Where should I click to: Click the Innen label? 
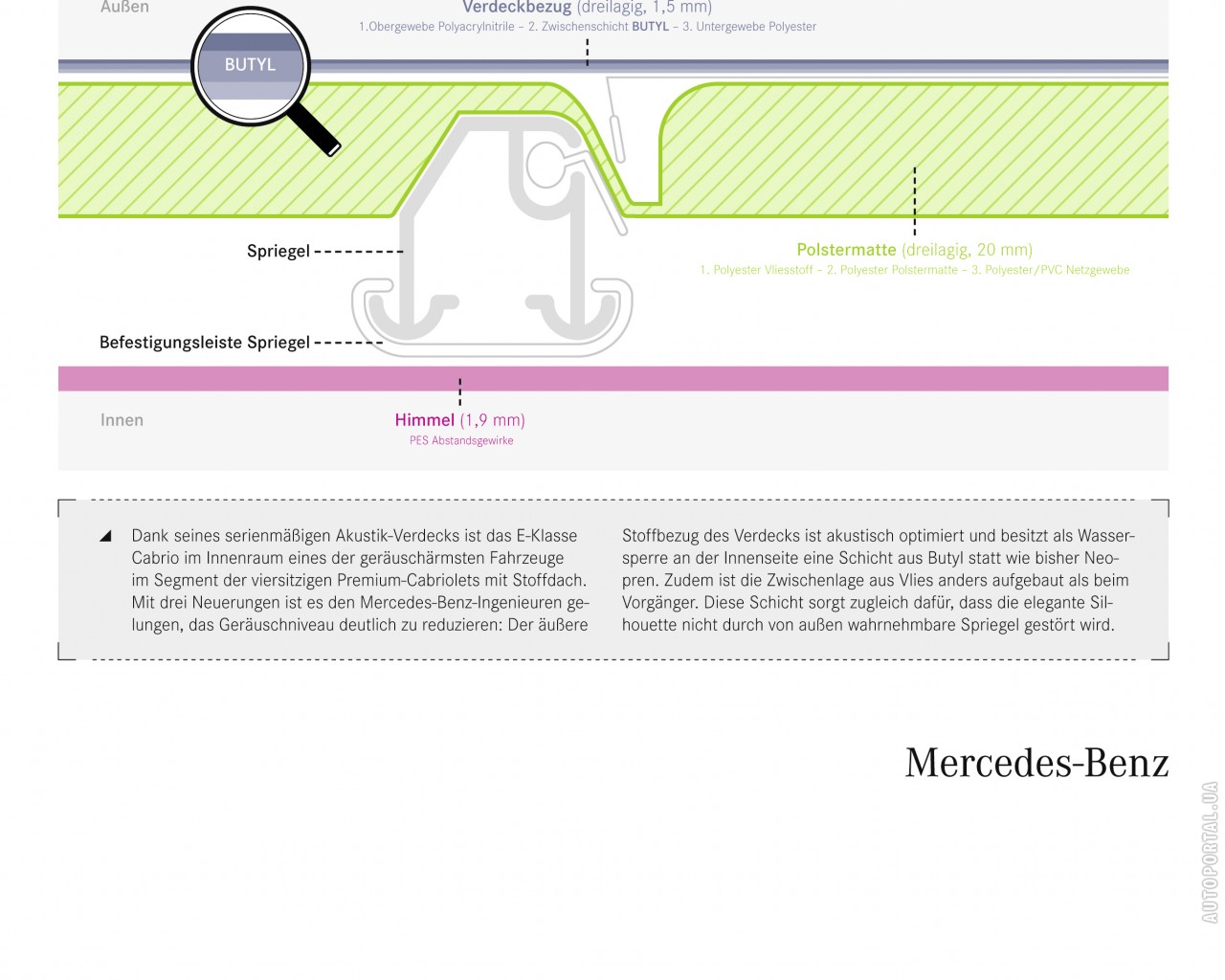coord(122,420)
